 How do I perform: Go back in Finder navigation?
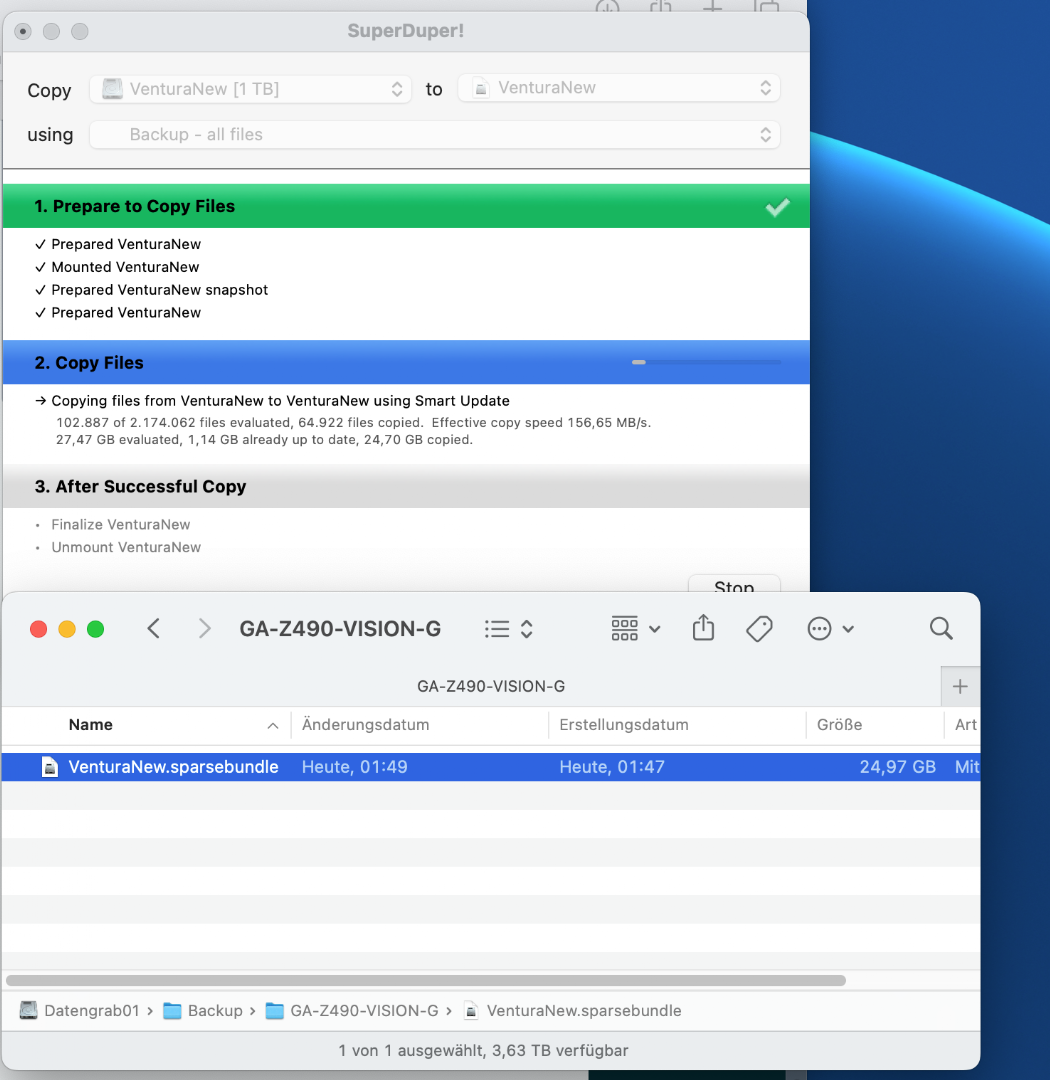154,628
